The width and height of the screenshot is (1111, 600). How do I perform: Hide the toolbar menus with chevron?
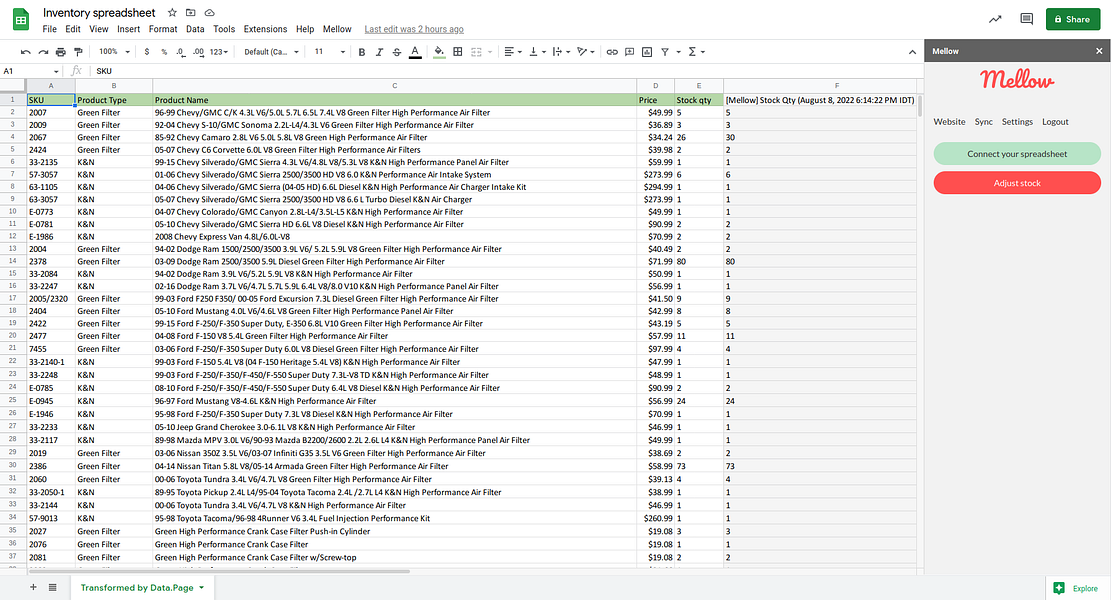[x=912, y=52]
